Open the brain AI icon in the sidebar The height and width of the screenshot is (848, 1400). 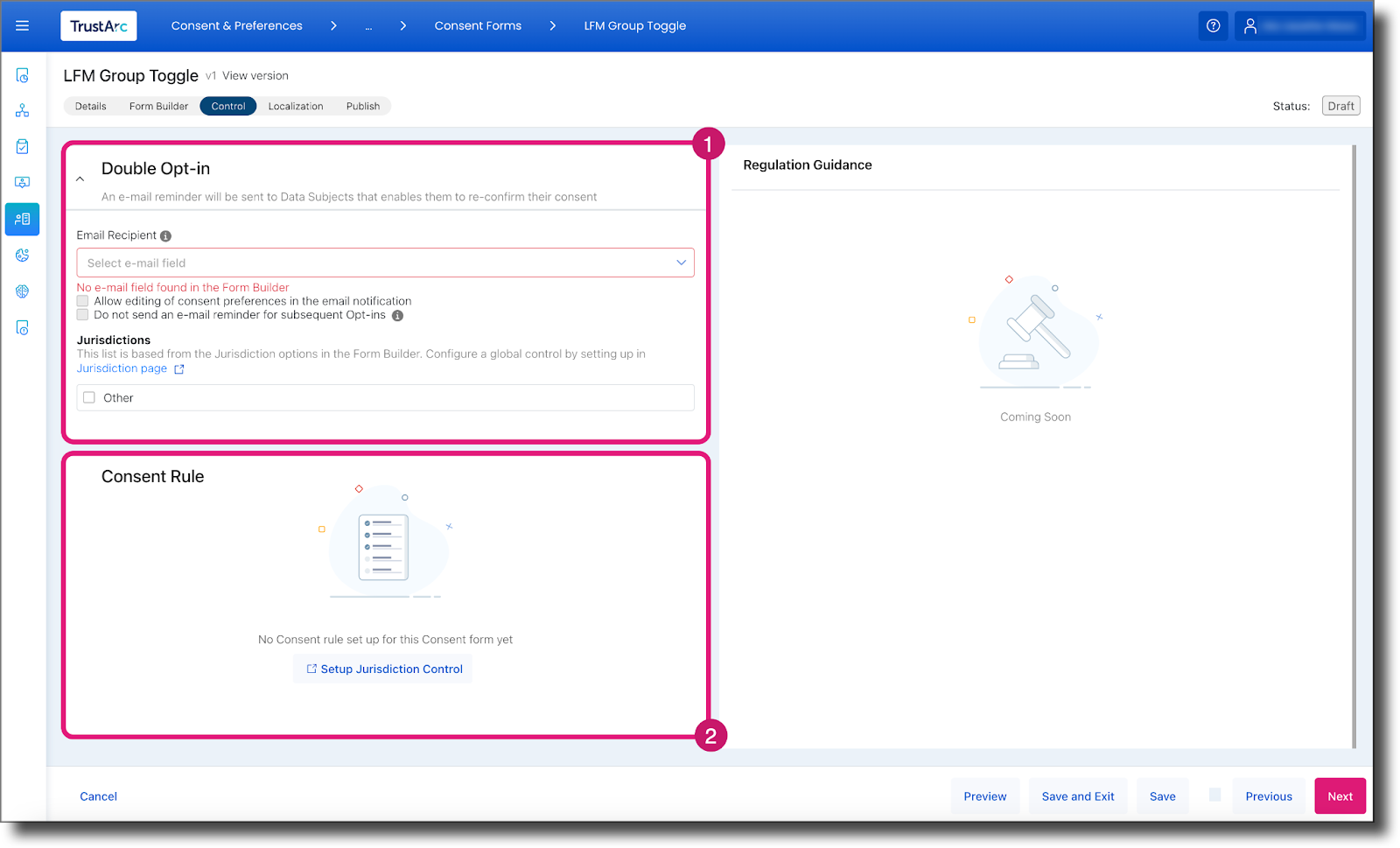tap(22, 291)
